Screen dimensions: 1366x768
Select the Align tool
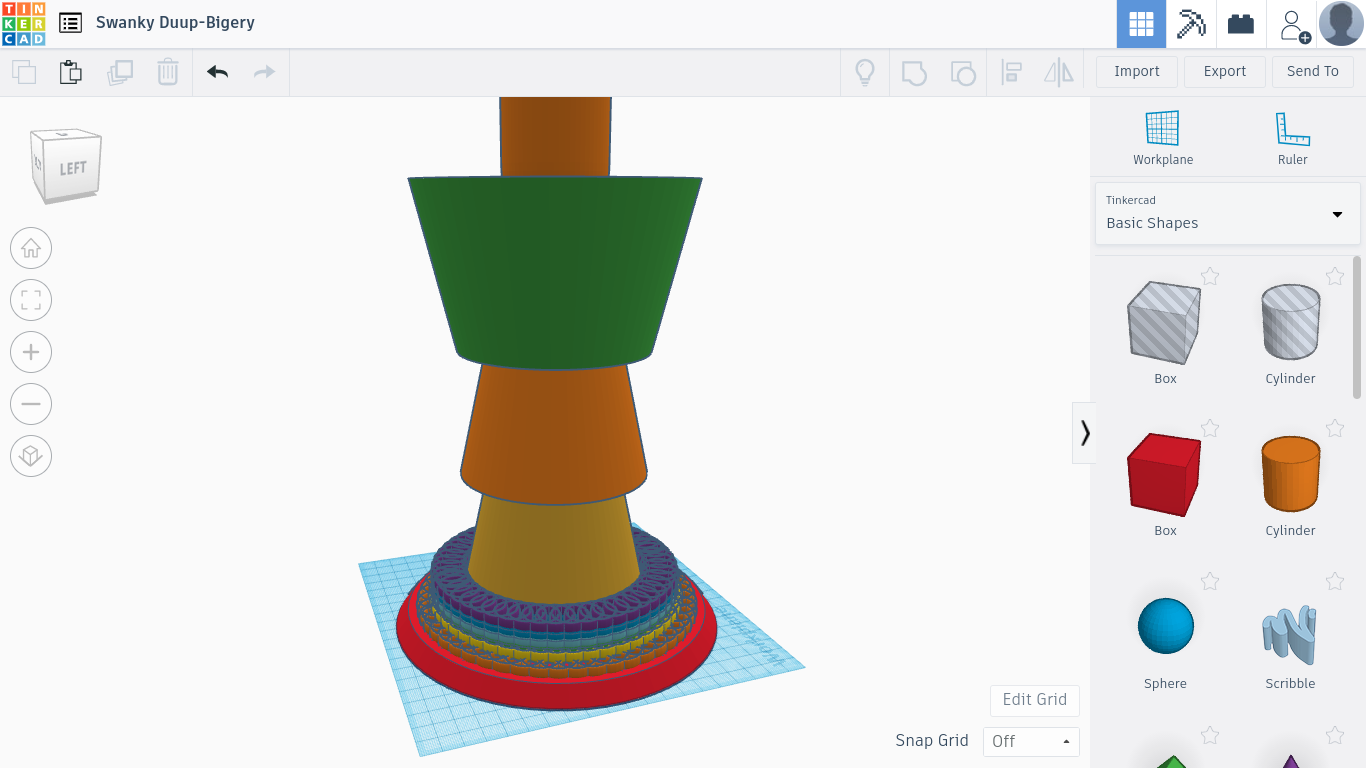point(1011,72)
